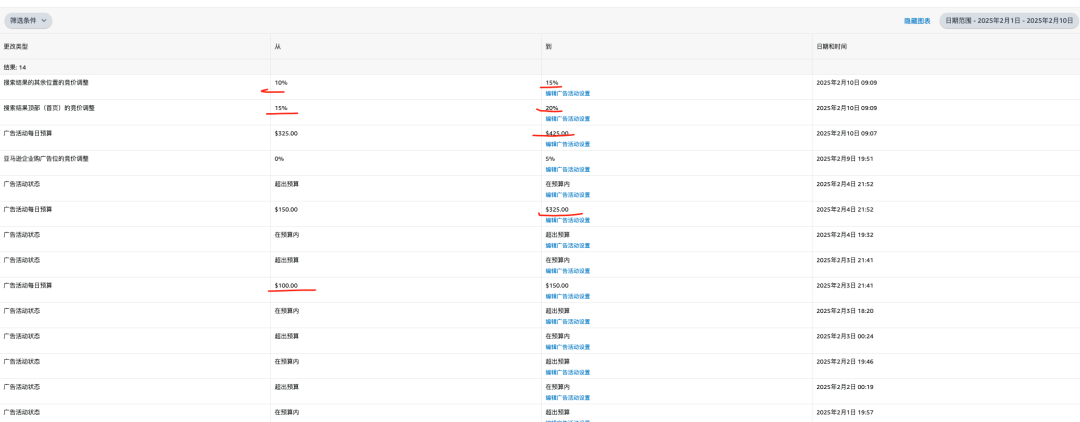Click 广告活动状态 in the 2月4日 19:32 row
This screenshot has height=422, width=1080.
click(x=22, y=235)
